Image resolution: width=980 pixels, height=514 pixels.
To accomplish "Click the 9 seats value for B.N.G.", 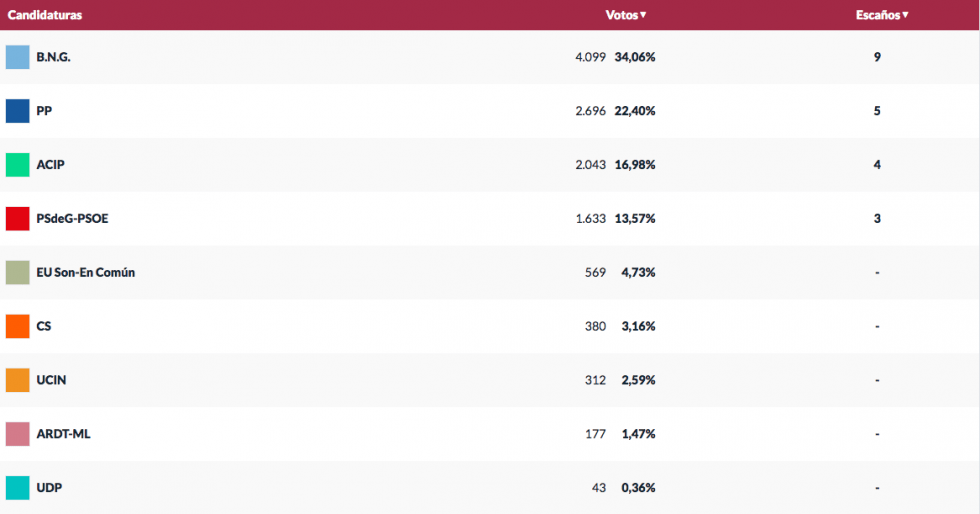I will (x=877, y=57).
